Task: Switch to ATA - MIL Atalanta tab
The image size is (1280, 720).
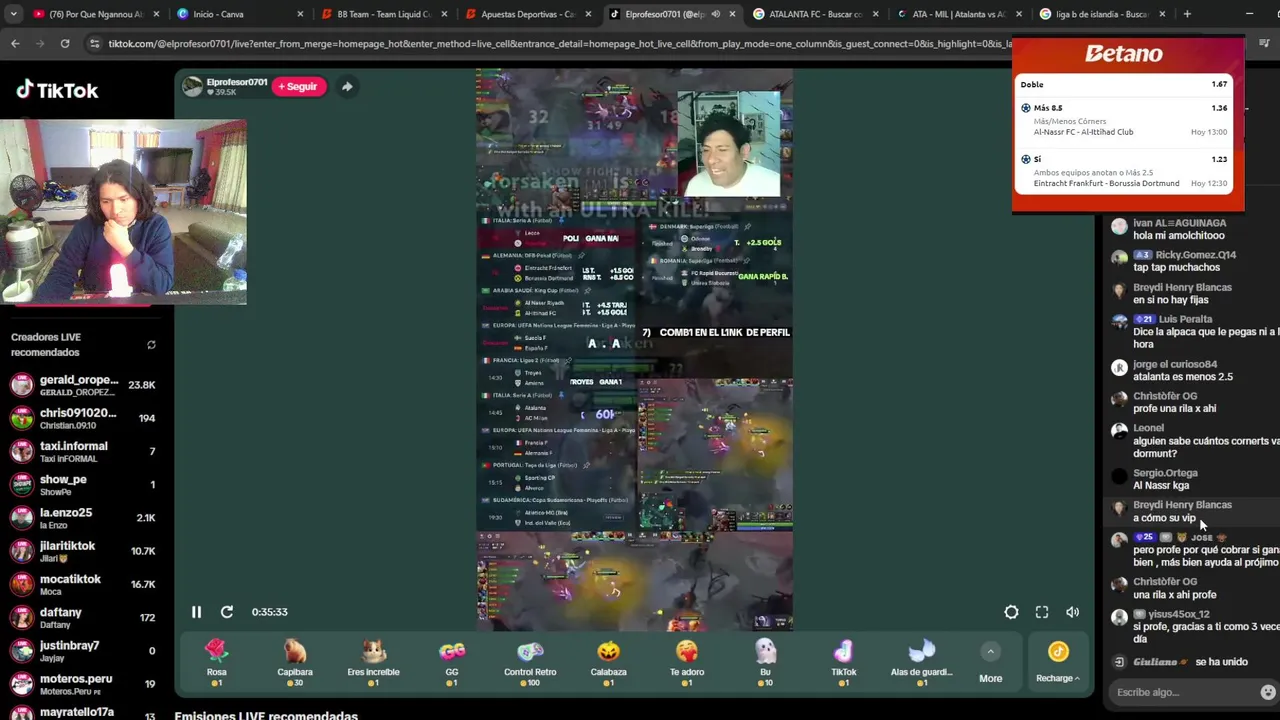Action: (x=958, y=14)
